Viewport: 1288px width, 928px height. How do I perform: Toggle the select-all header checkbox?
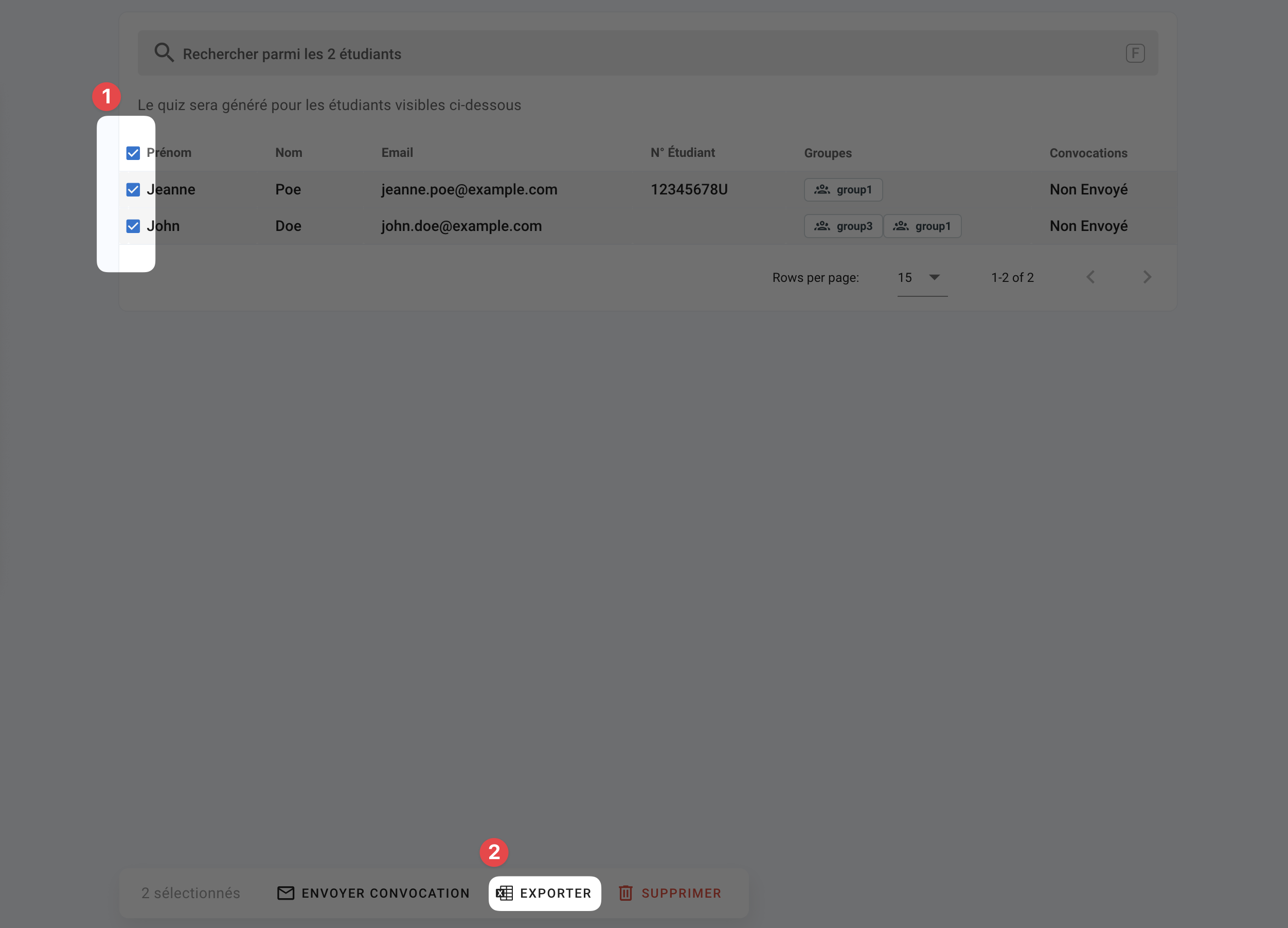click(133, 153)
